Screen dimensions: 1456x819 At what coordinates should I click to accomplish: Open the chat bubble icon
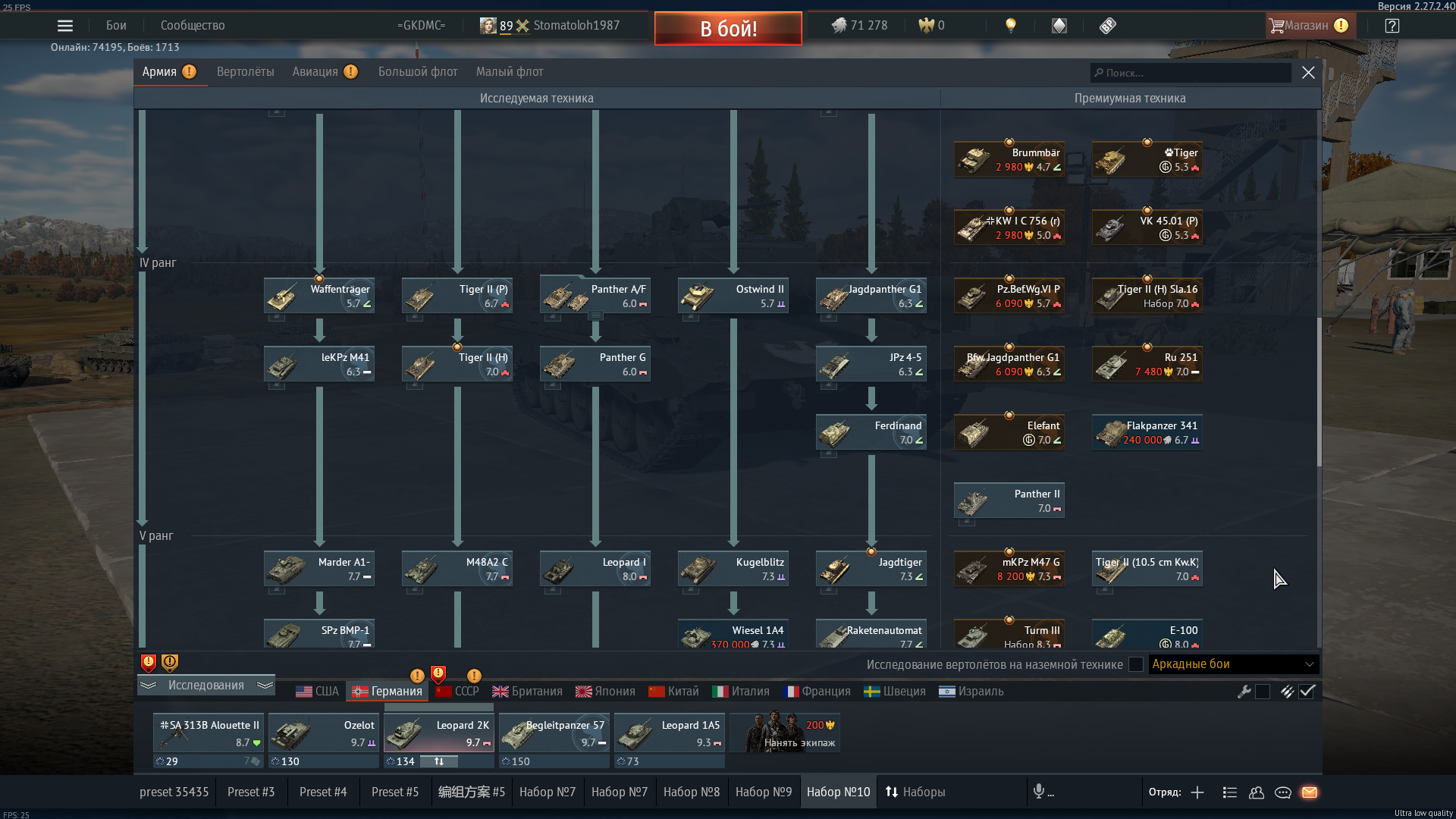(x=1283, y=792)
